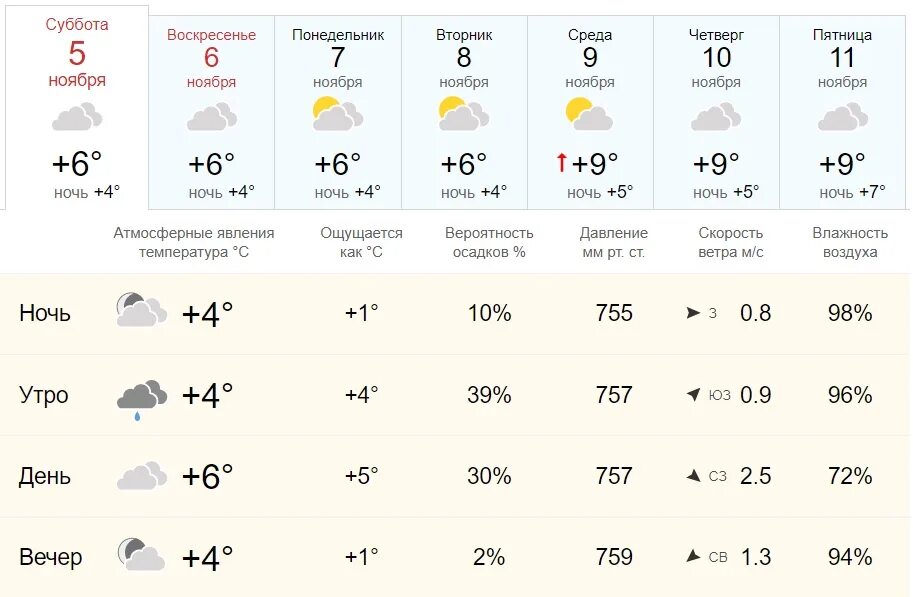Click the moon cloud icon in Вечер row
This screenshot has height=597, width=913.
point(141,554)
